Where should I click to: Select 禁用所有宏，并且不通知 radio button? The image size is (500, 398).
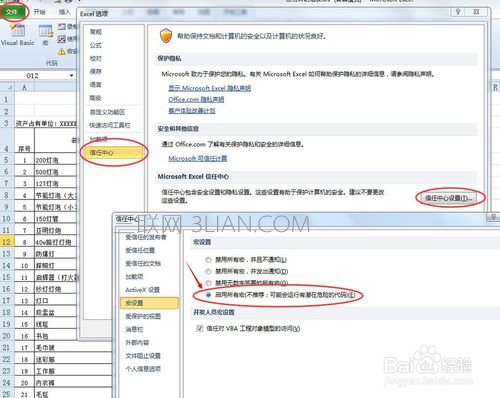pos(208,259)
